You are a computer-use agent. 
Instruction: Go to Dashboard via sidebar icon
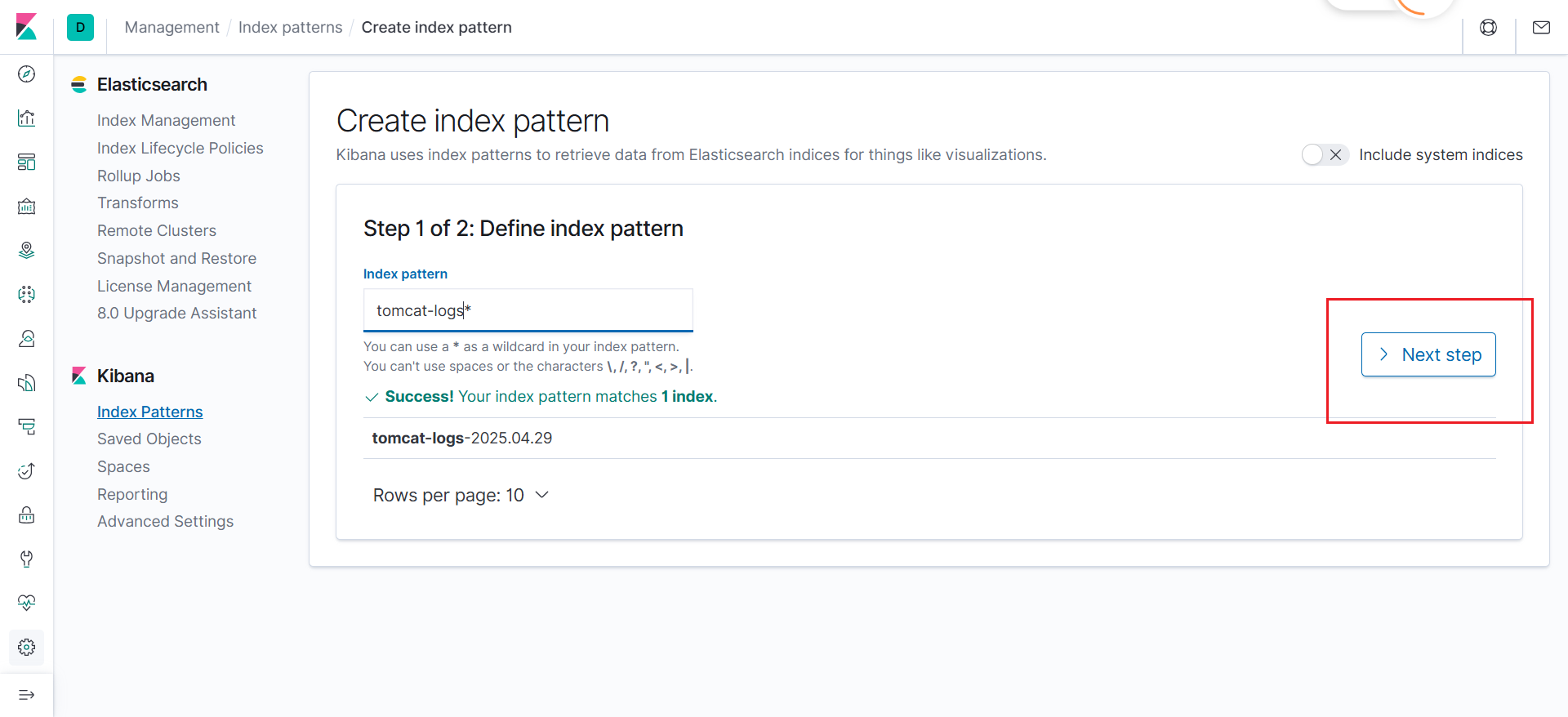click(26, 163)
